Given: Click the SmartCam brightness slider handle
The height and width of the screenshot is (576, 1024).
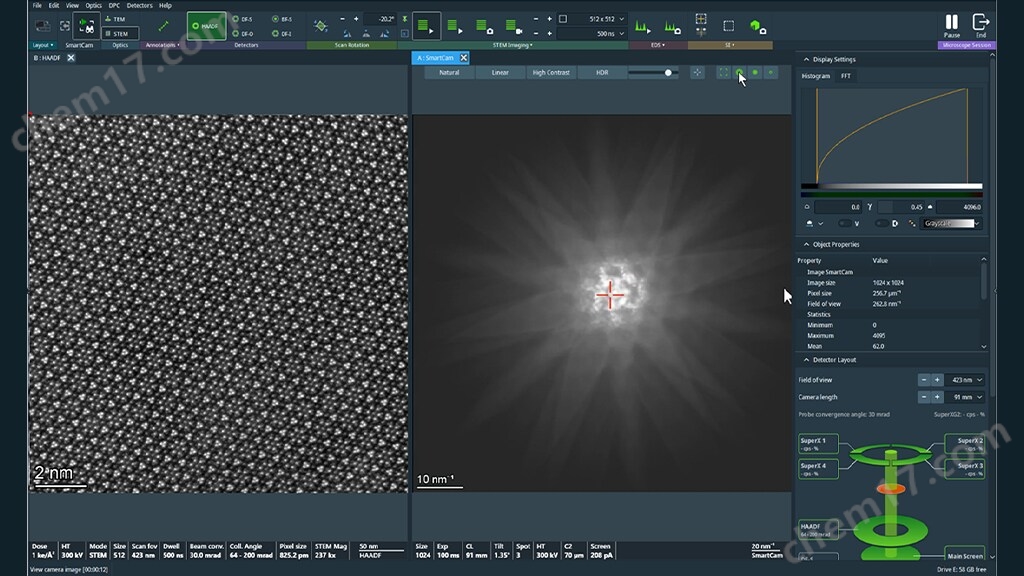Looking at the screenshot, I should pyautogui.click(x=668, y=72).
